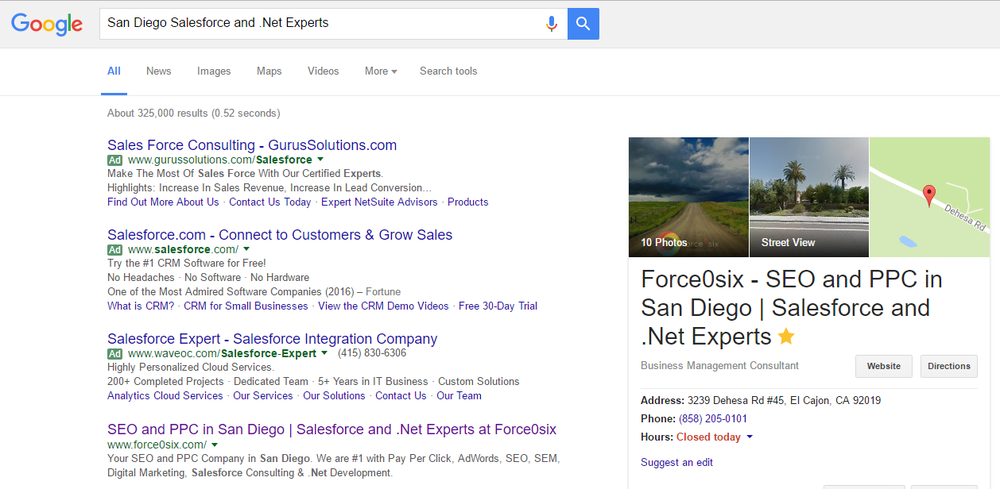Open Salesforce.com - Connect to Customers result
Screen dimensions: 1000x489
280,235
